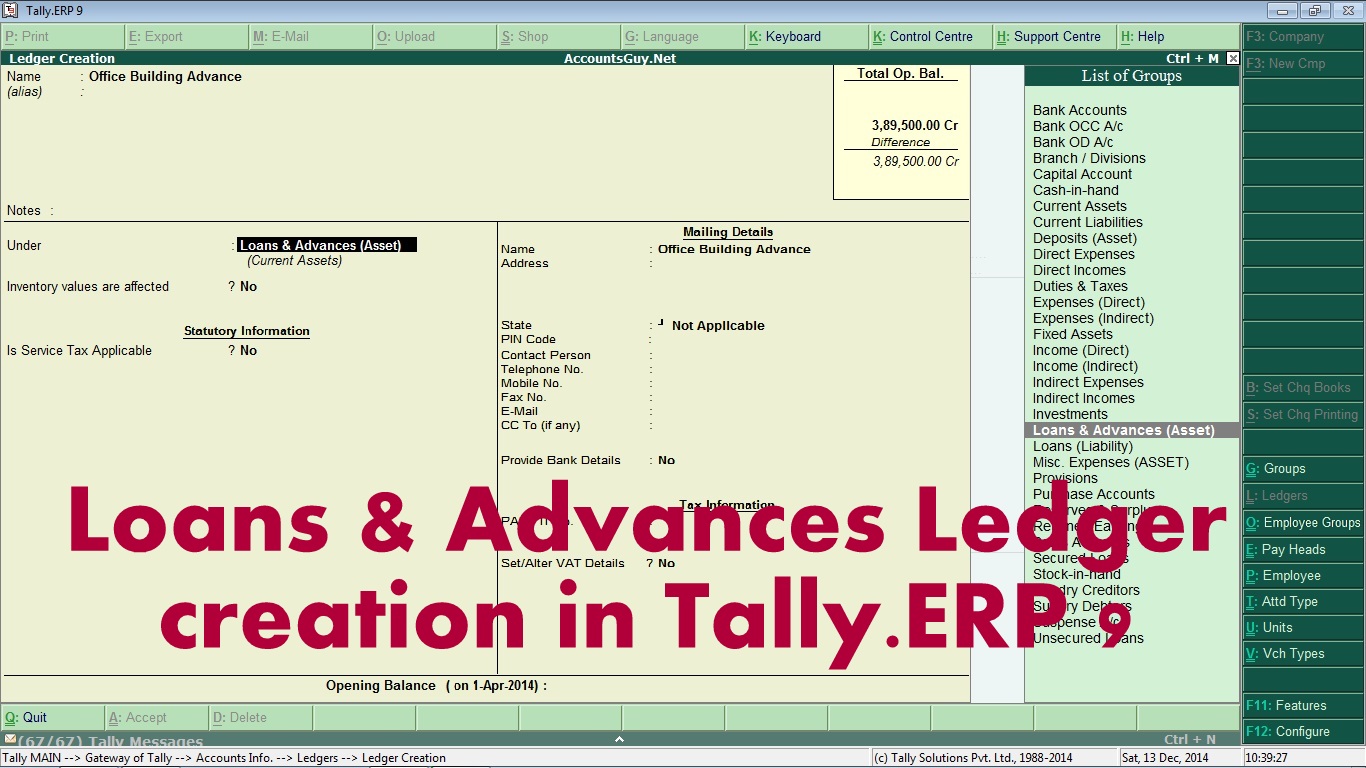
Task: Select 'Direct Incomes' in List of Groups
Action: pyautogui.click(x=1079, y=271)
